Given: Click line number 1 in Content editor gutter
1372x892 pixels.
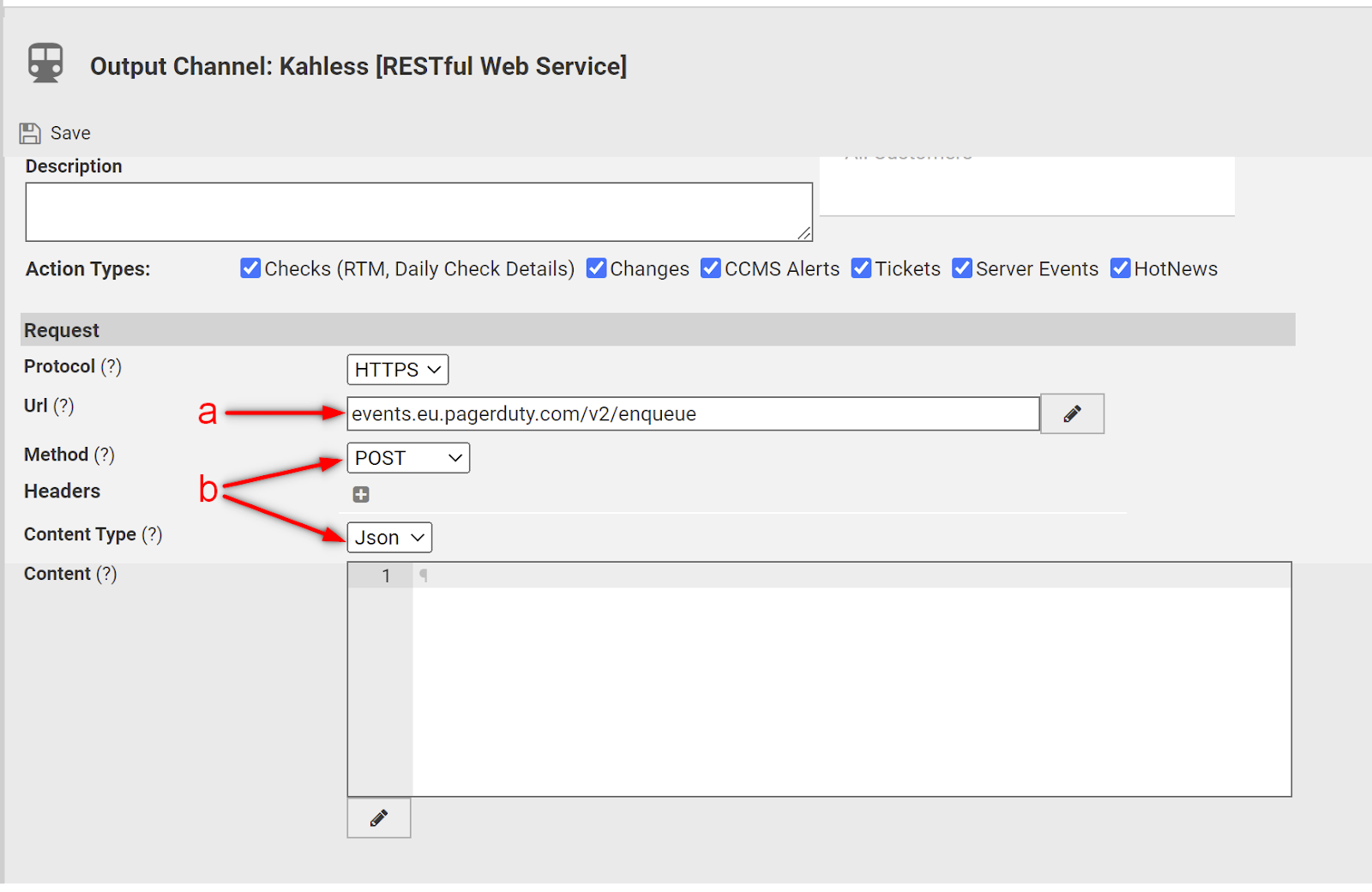Looking at the screenshot, I should (x=386, y=576).
